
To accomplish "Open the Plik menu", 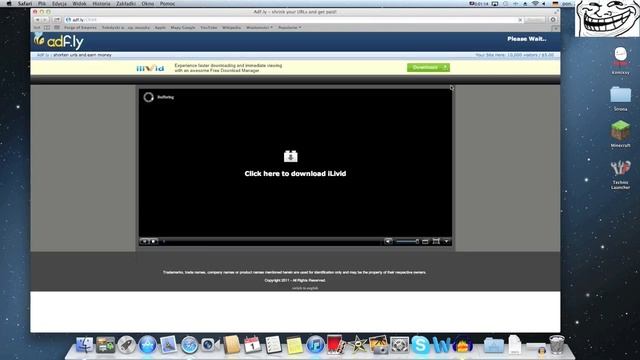I will pyautogui.click(x=42, y=4).
